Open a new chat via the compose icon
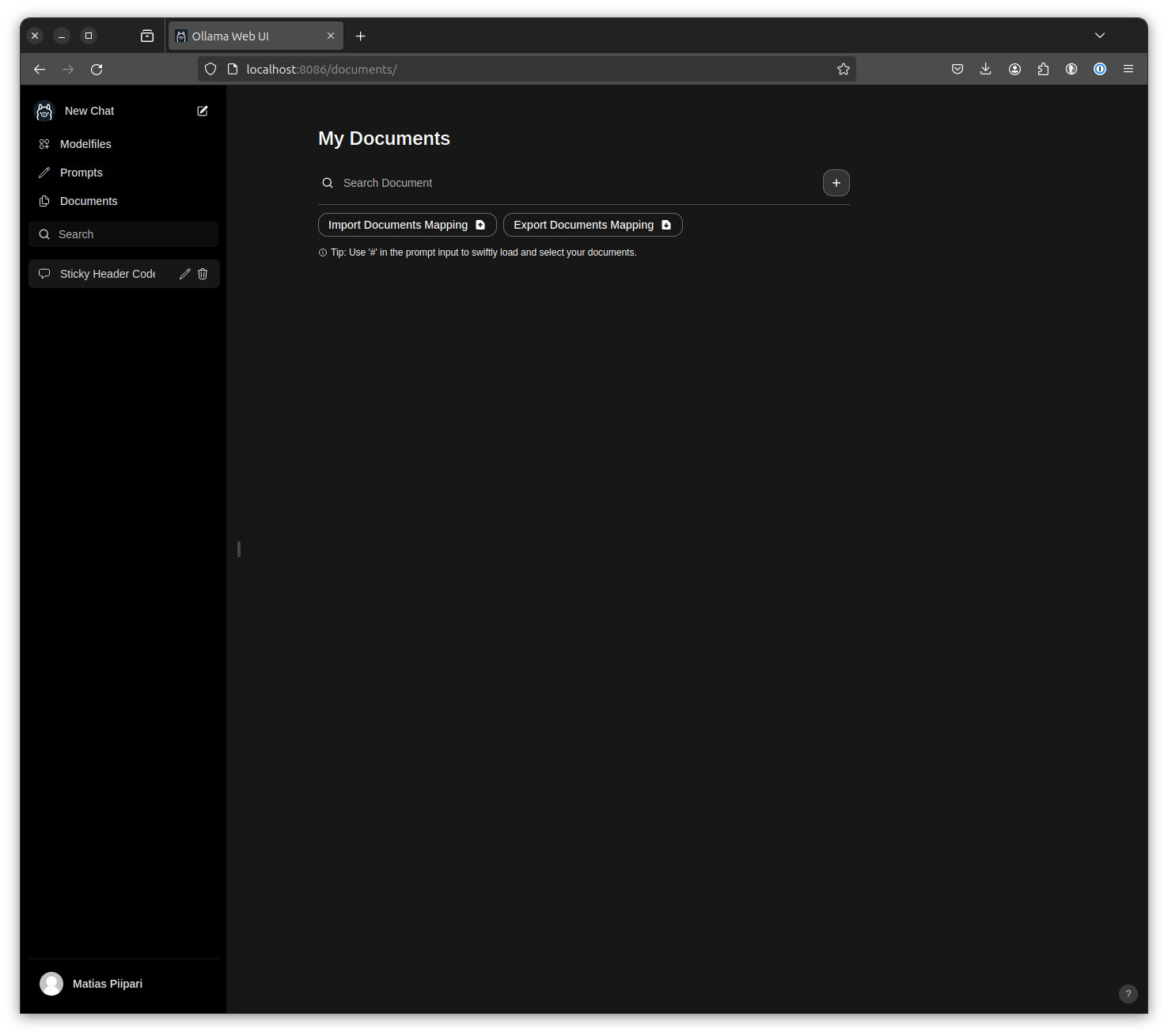The width and height of the screenshot is (1168, 1036). click(203, 111)
